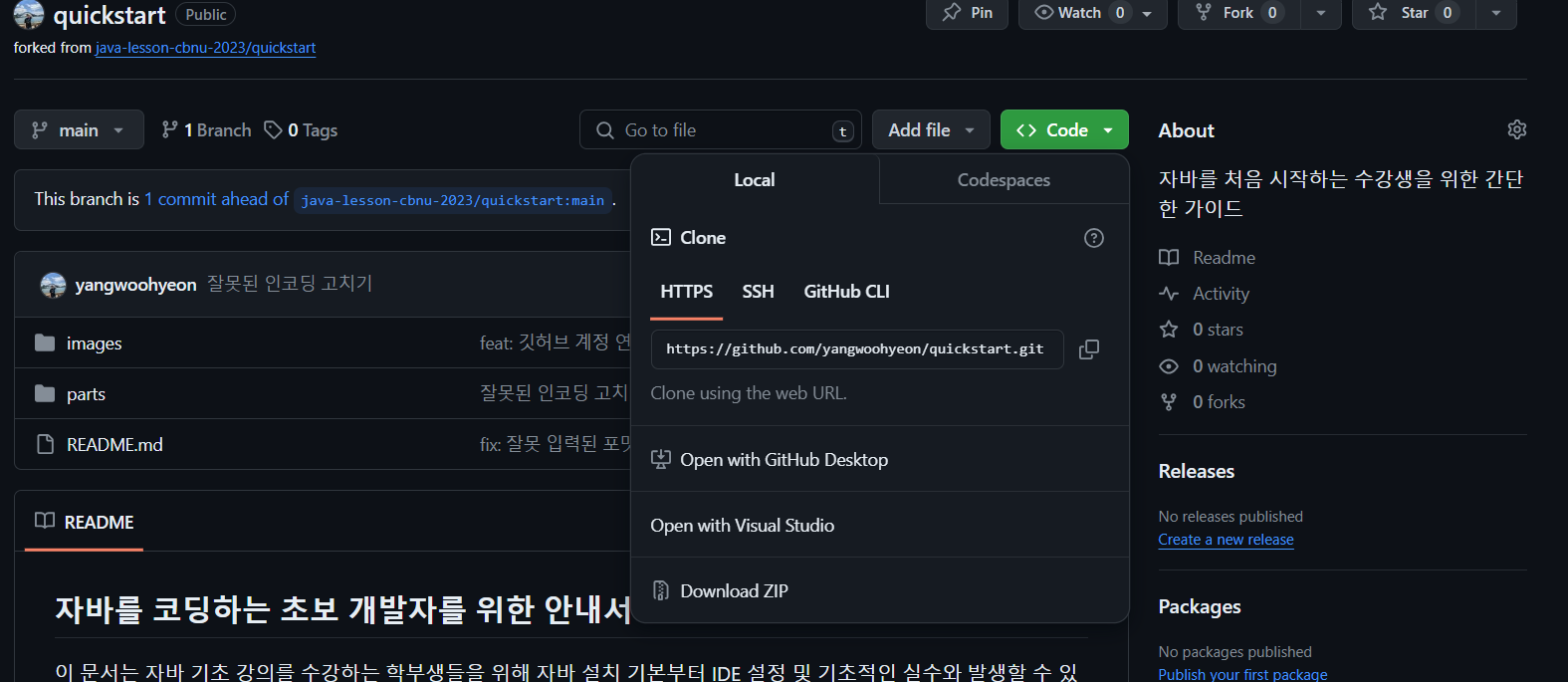Open the Star lists dropdown arrow
Viewport: 1568px width, 682px height.
pos(1495,13)
